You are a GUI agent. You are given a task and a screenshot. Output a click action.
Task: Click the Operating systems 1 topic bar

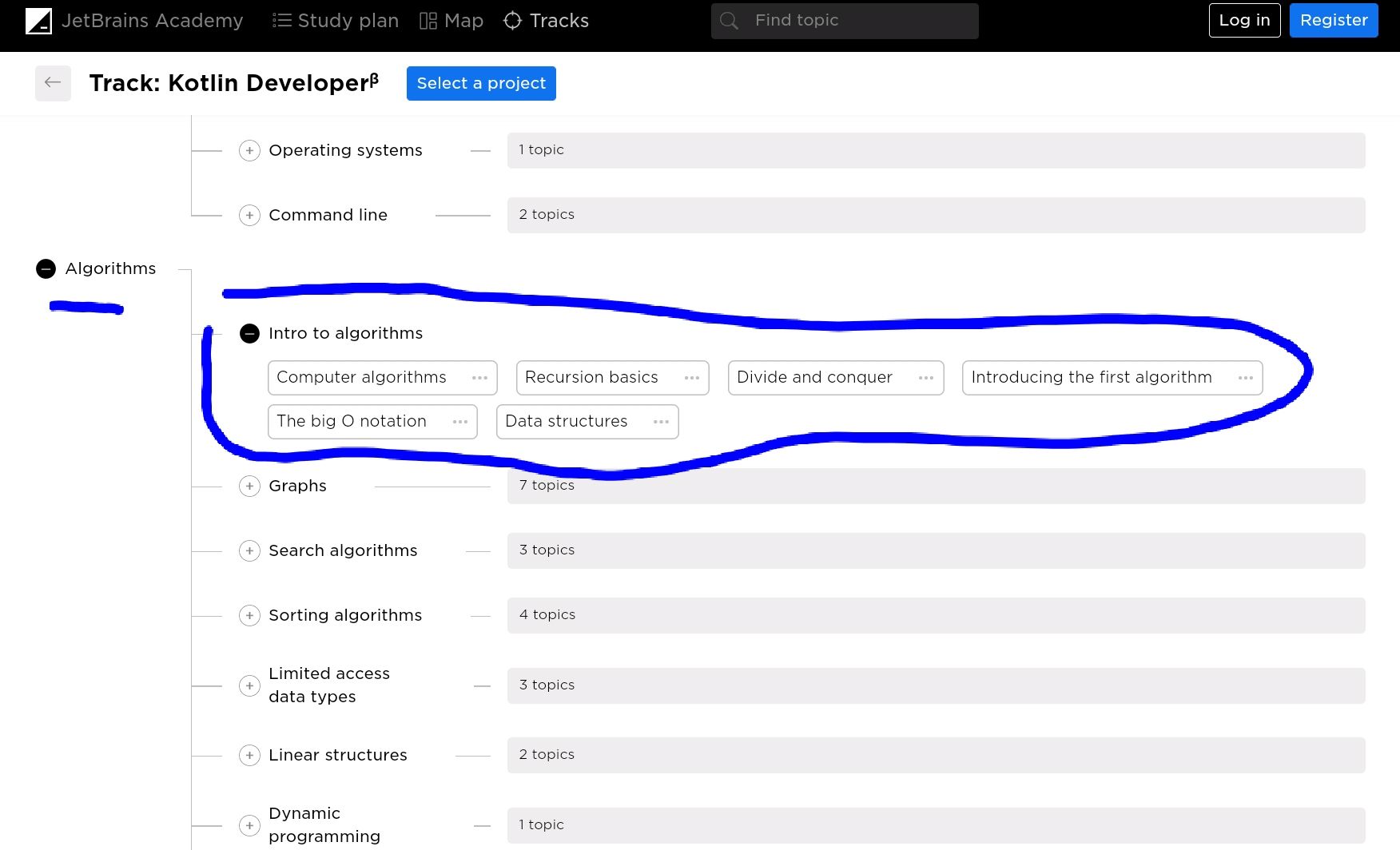(936, 151)
